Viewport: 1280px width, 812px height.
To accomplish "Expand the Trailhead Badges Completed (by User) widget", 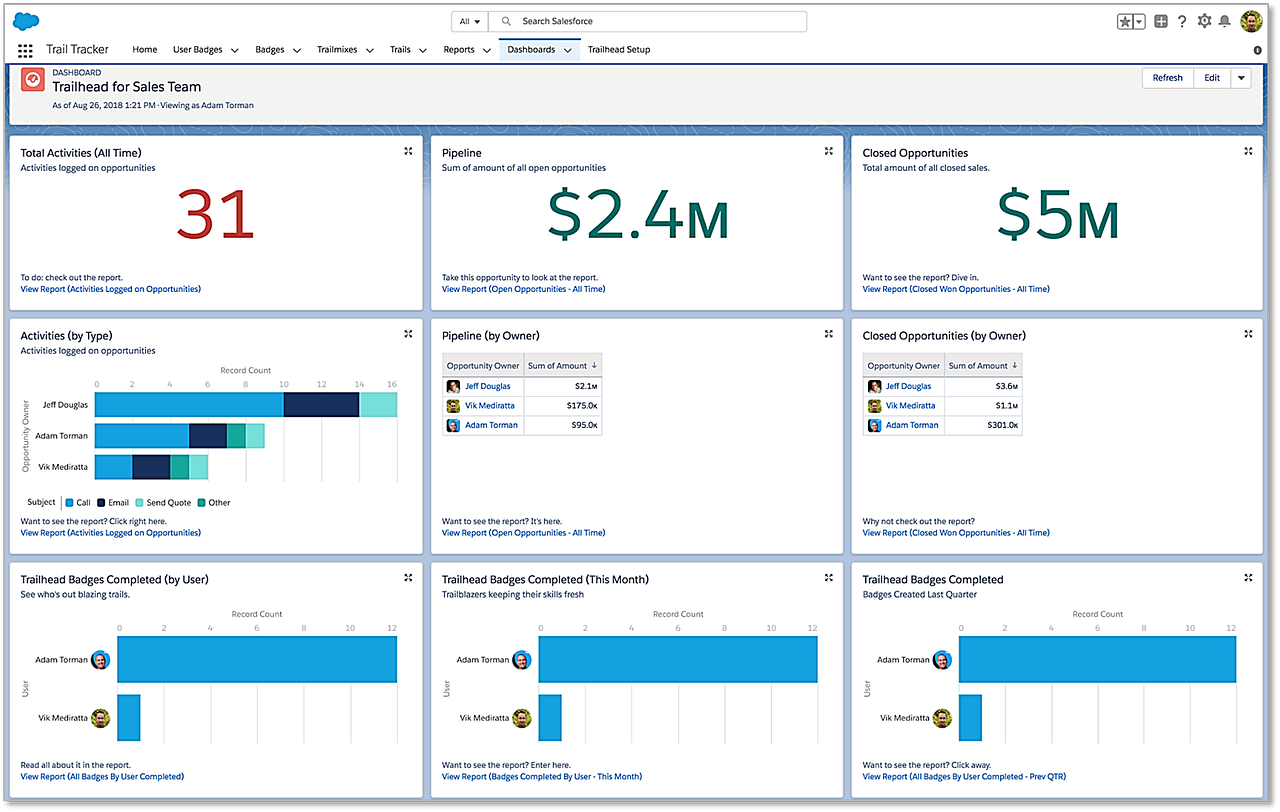I will pyautogui.click(x=408, y=577).
